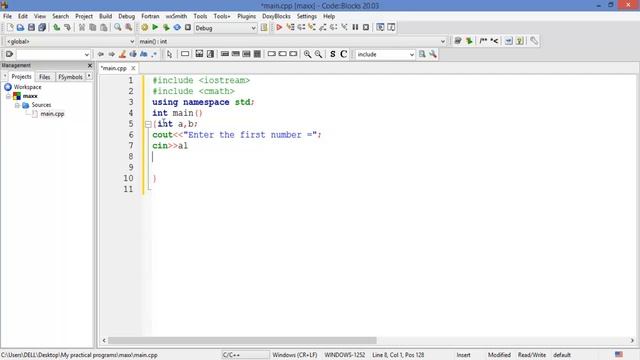Click the Rebuild icon
Image resolution: width=640 pixels, height=360 pixels.
[x=177, y=27]
